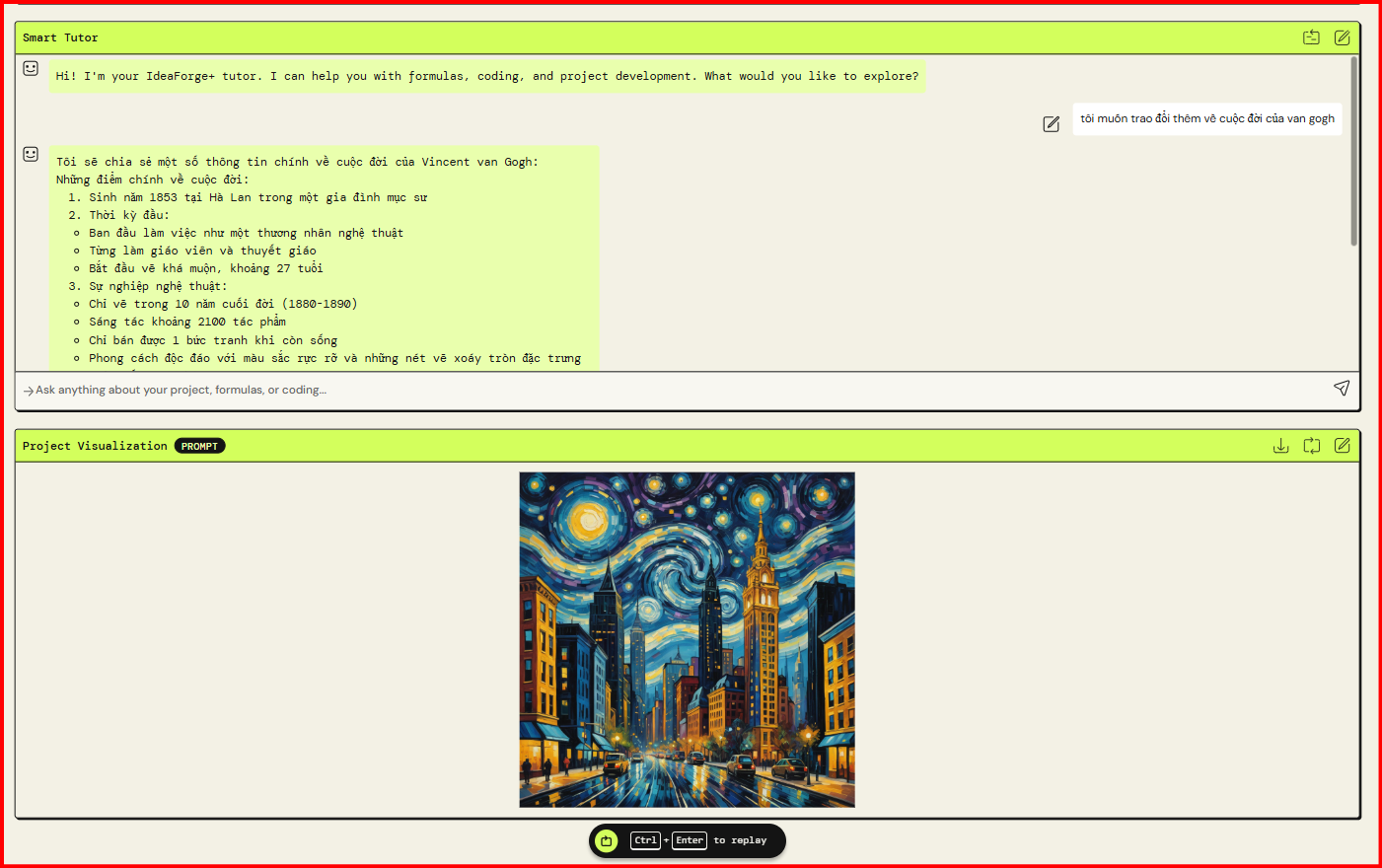The width and height of the screenshot is (1382, 868).
Task: Click the Ctrl key label in the replay bar
Action: 645,840
